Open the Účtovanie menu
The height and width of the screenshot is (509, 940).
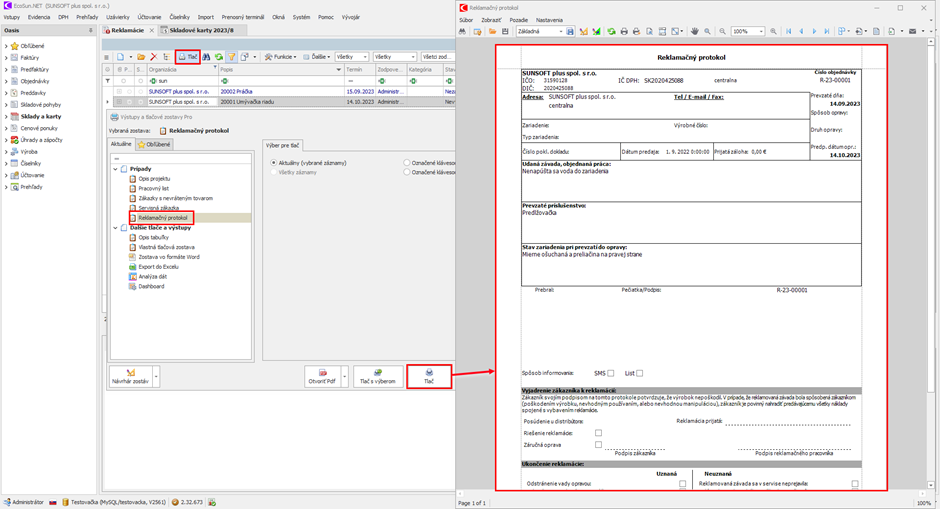pos(148,17)
